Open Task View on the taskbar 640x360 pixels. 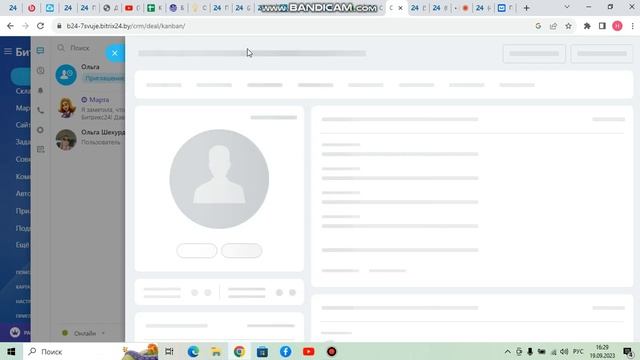[169, 351]
